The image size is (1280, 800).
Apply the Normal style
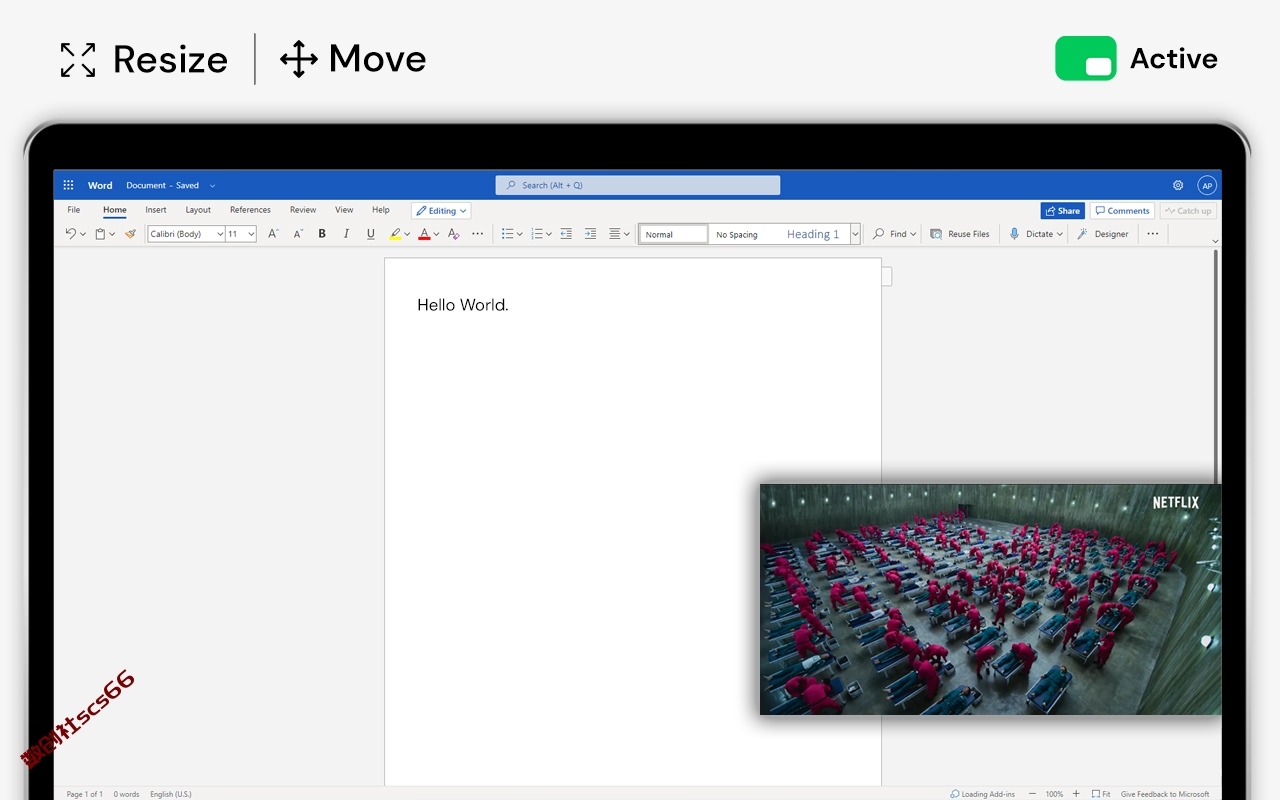pos(674,234)
